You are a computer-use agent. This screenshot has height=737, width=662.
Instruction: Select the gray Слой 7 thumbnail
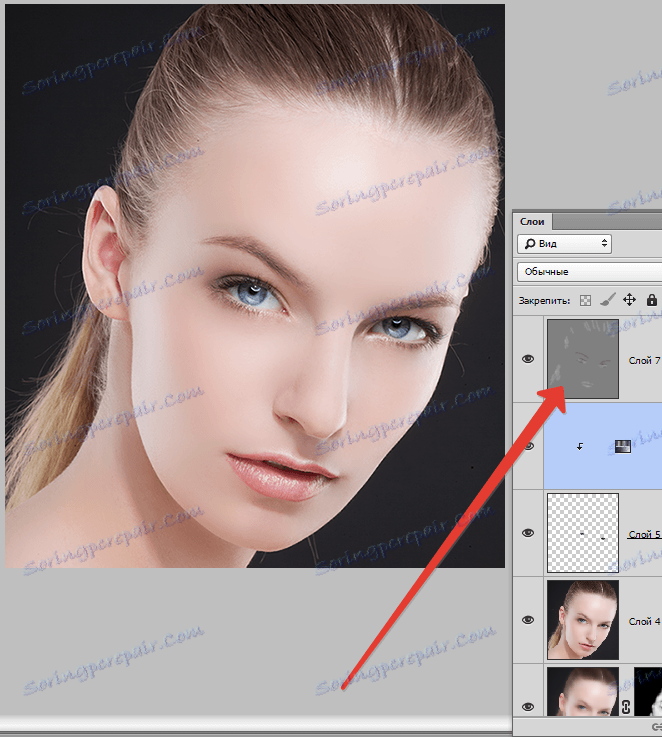point(583,359)
